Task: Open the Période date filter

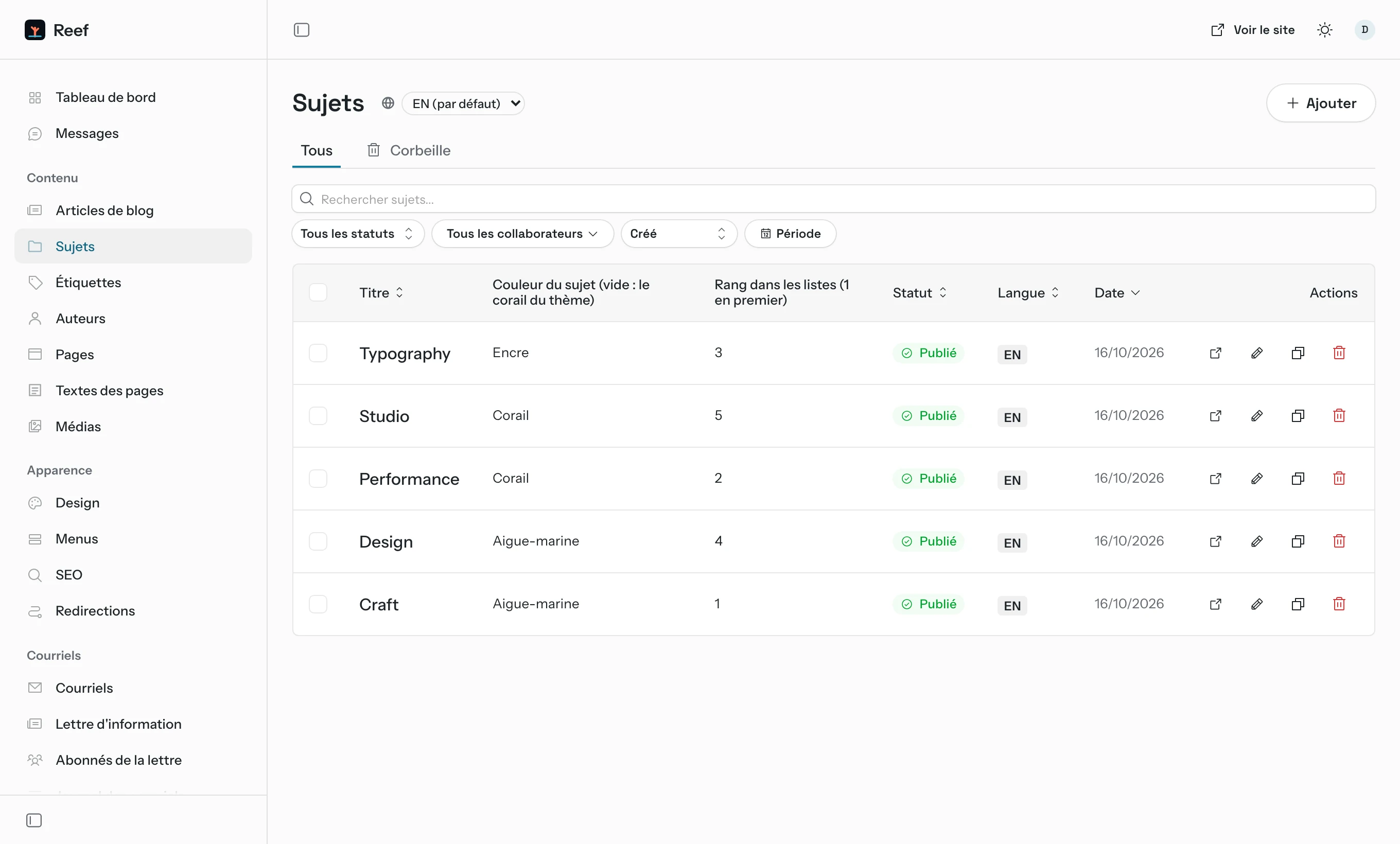Action: (790, 234)
